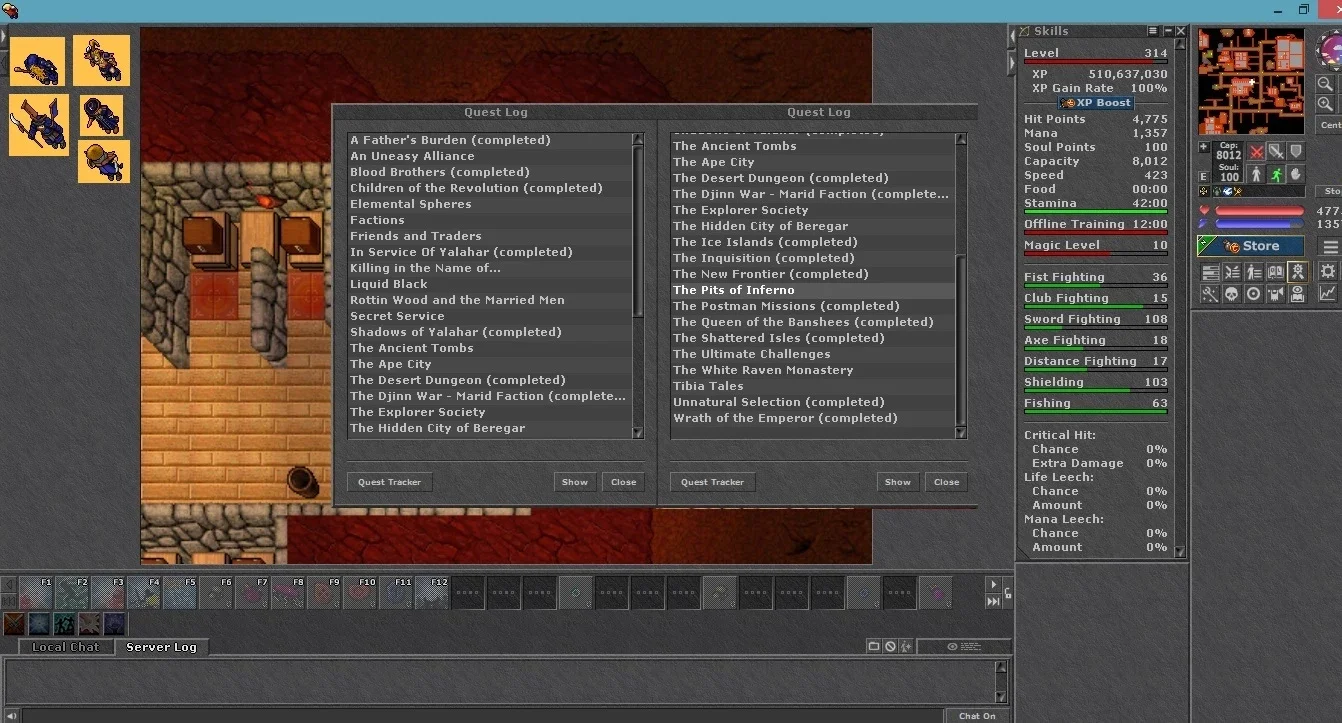Viewport: 1342px width, 723px height.
Task: Open the settings gear icon
Action: point(1328,271)
